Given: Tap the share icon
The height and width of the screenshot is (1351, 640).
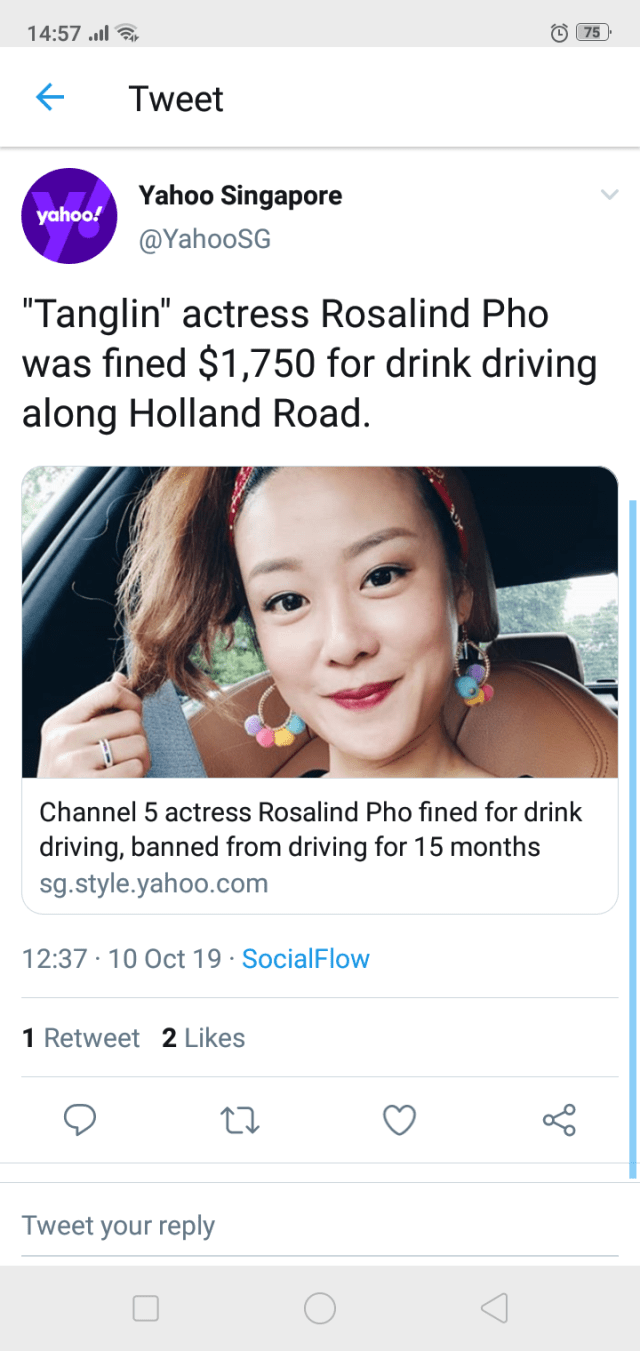Looking at the screenshot, I should coord(559,1120).
